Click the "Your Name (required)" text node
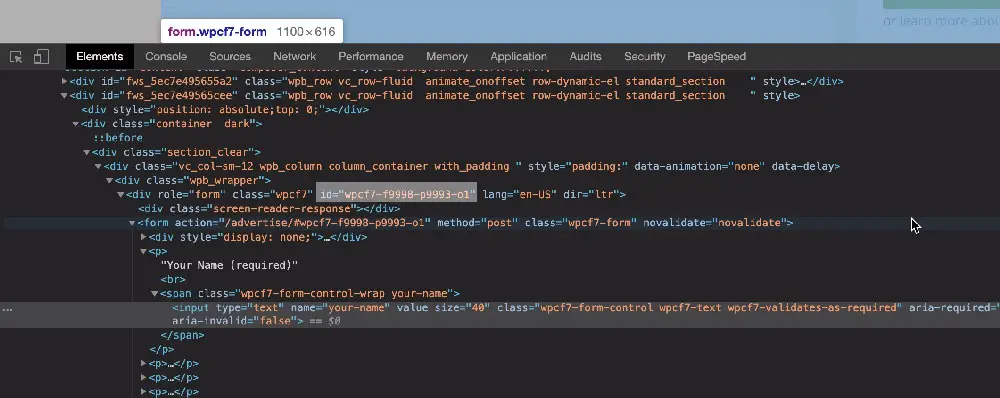Screen dimensions: 1000x398 click(x=230, y=265)
